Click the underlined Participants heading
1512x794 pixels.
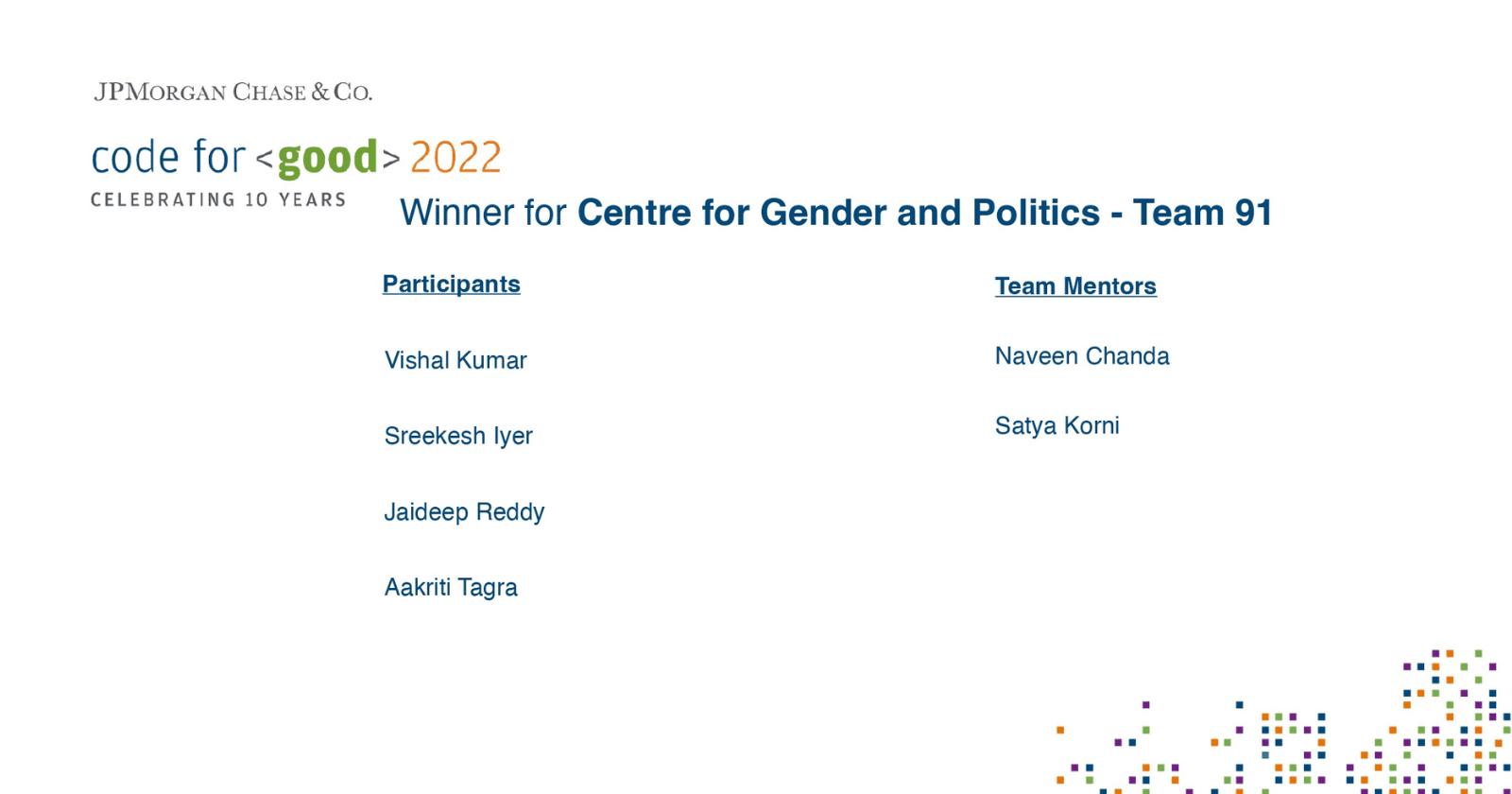coord(451,285)
